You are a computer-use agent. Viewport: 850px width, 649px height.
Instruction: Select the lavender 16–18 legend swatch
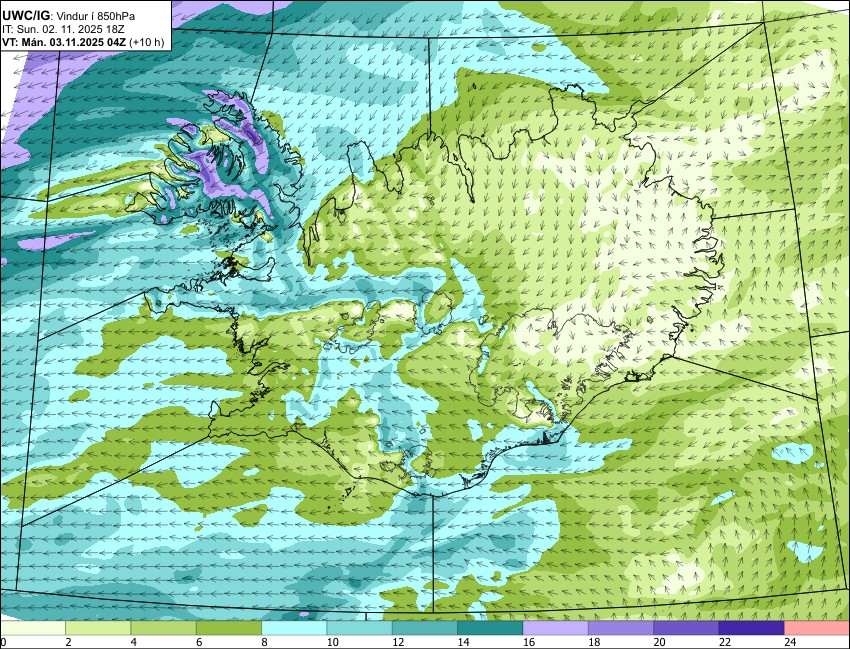coord(556,628)
